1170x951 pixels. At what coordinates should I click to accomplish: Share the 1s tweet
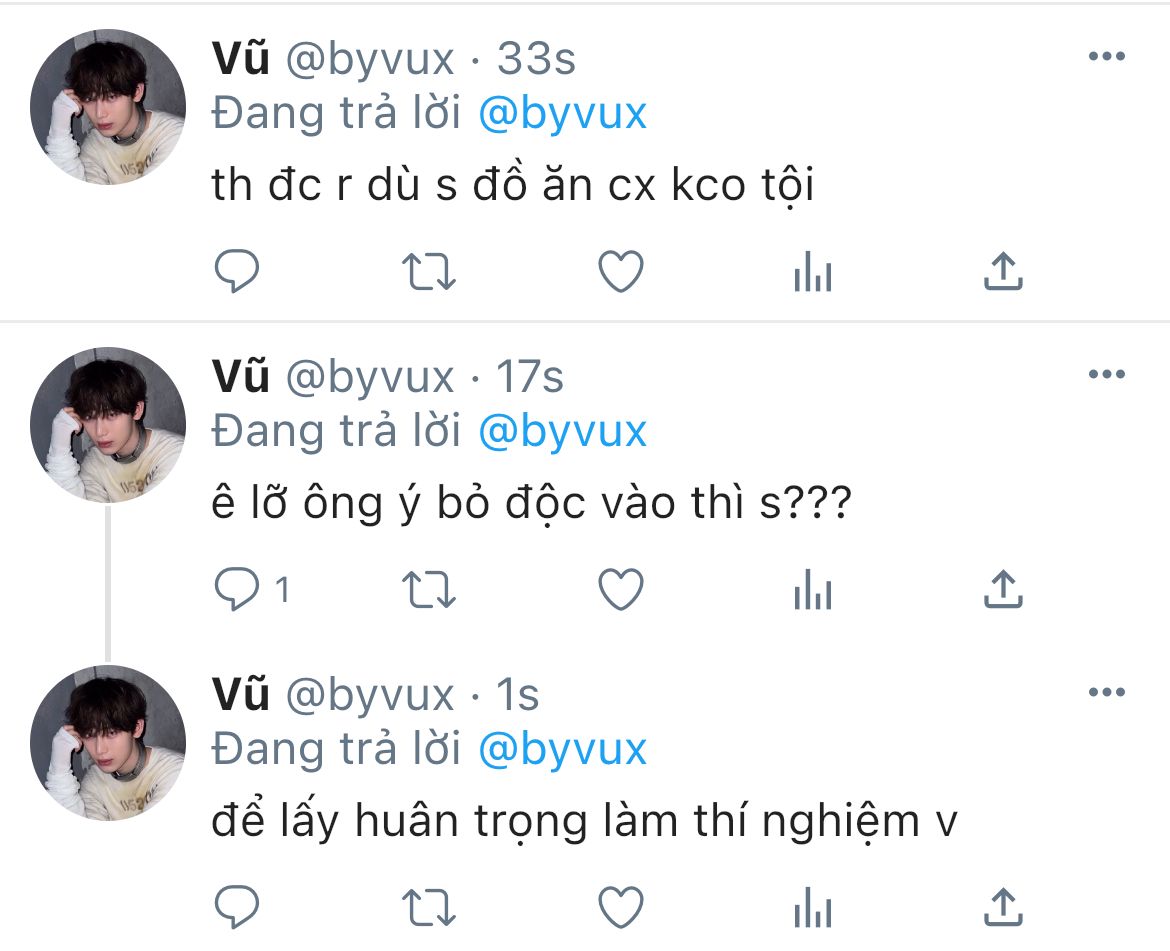(1003, 907)
